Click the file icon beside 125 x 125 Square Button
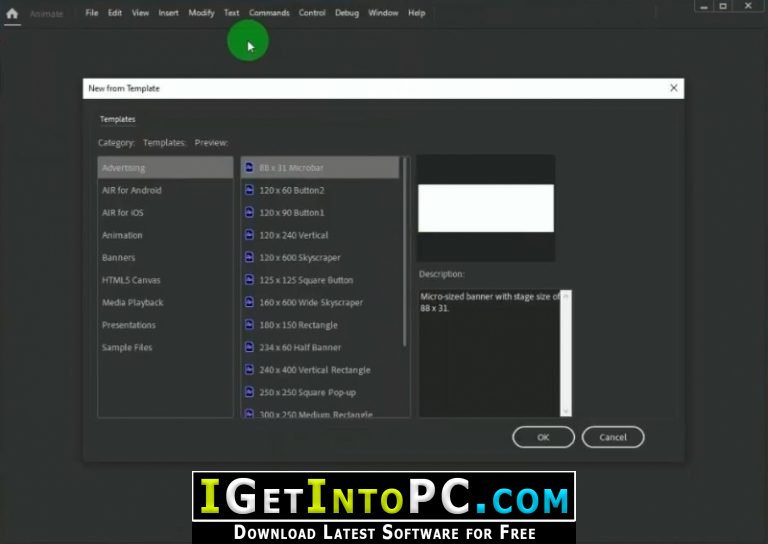 249,280
